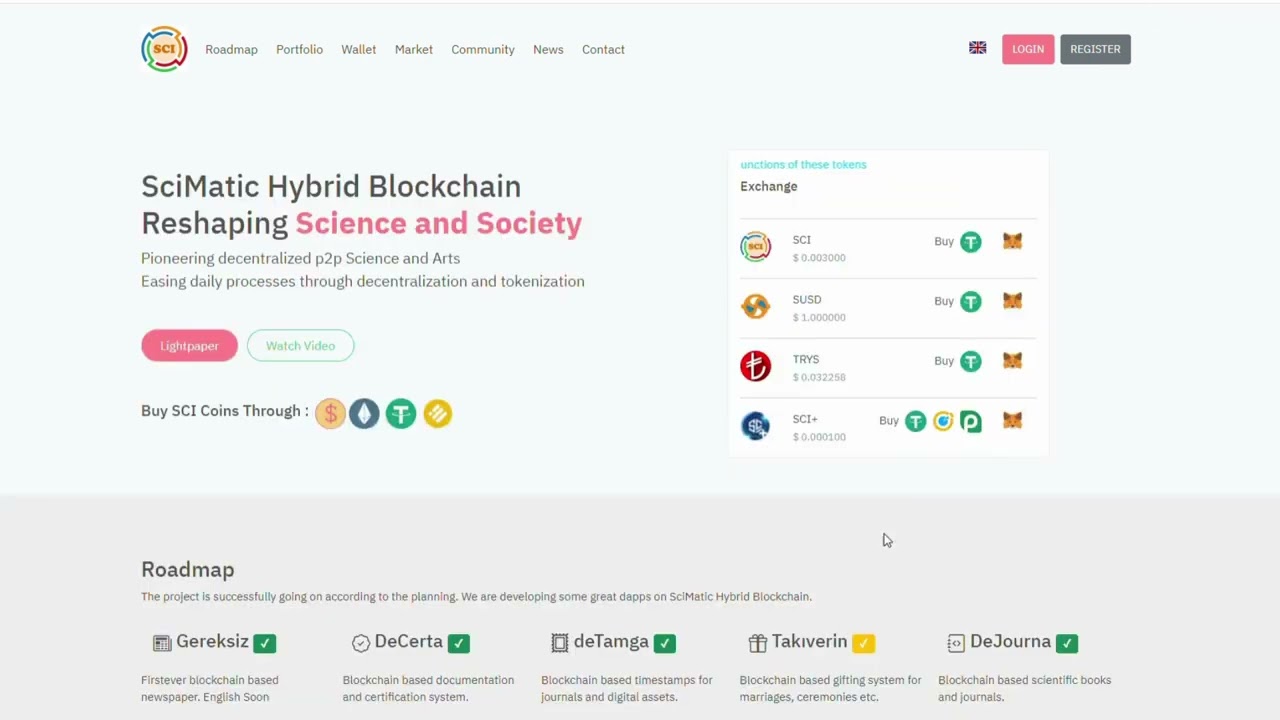Click the DeJourna journal icon
1280x720 pixels.
point(956,643)
